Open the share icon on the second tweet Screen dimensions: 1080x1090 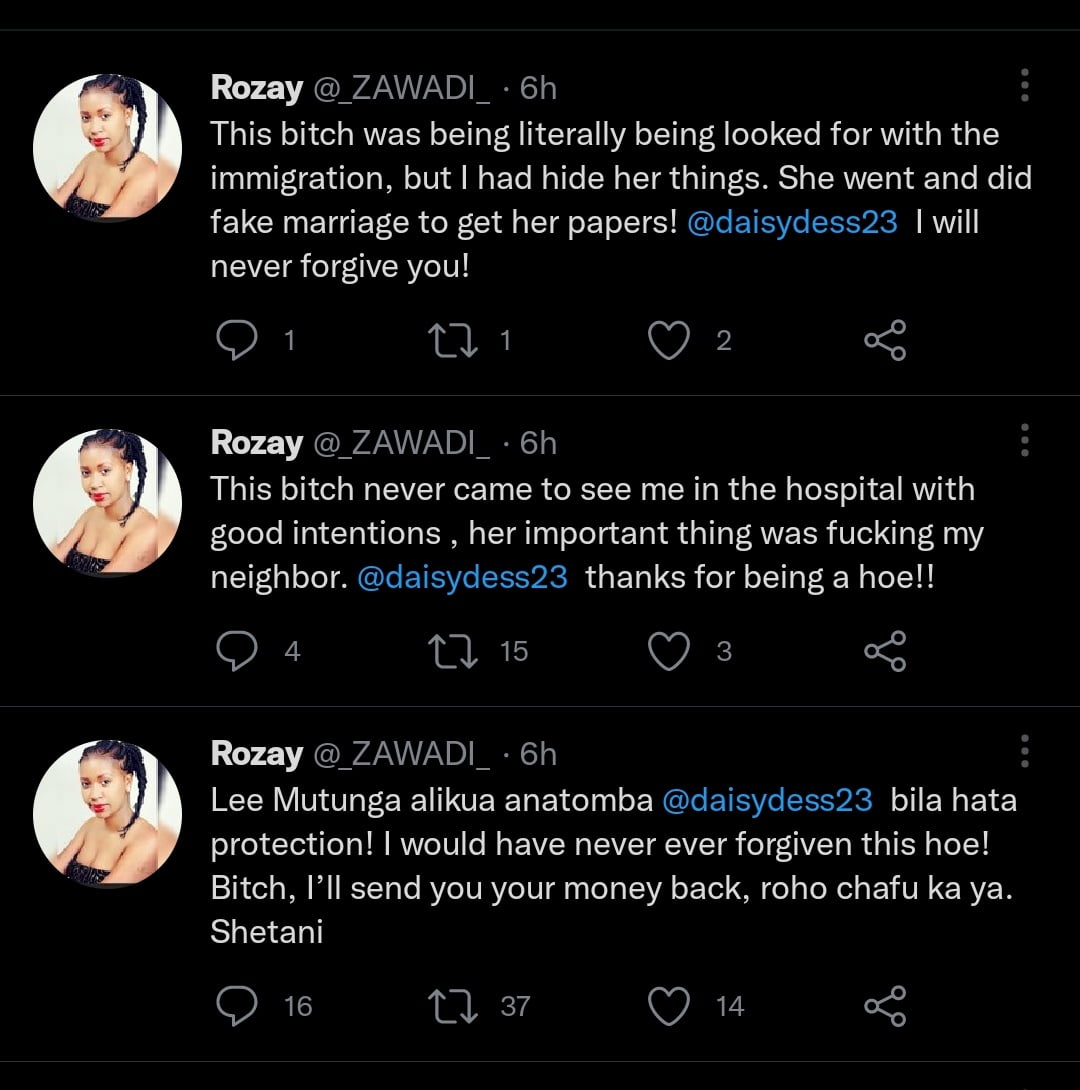(x=884, y=650)
